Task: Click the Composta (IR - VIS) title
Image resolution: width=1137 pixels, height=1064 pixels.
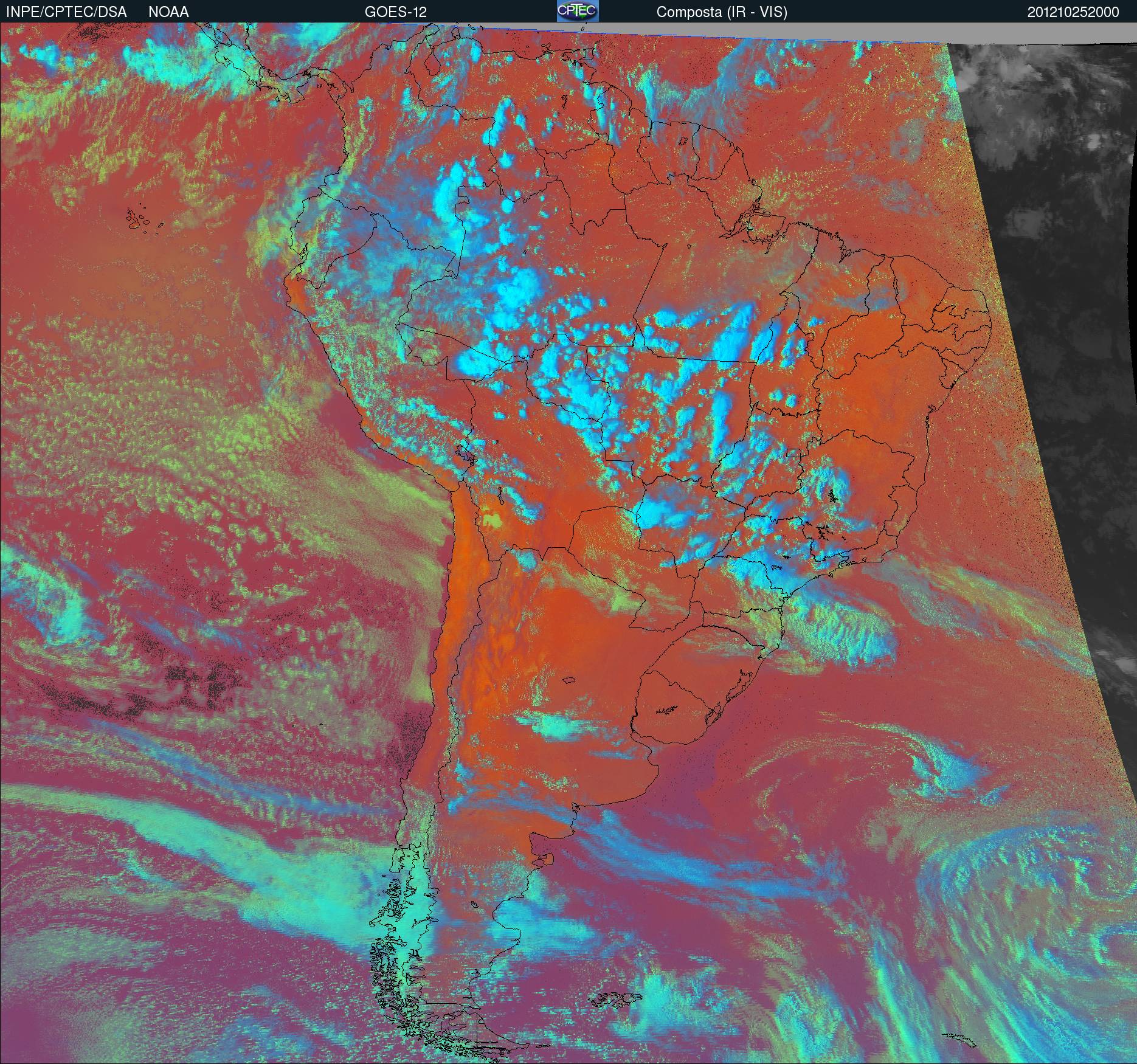Action: [722, 12]
